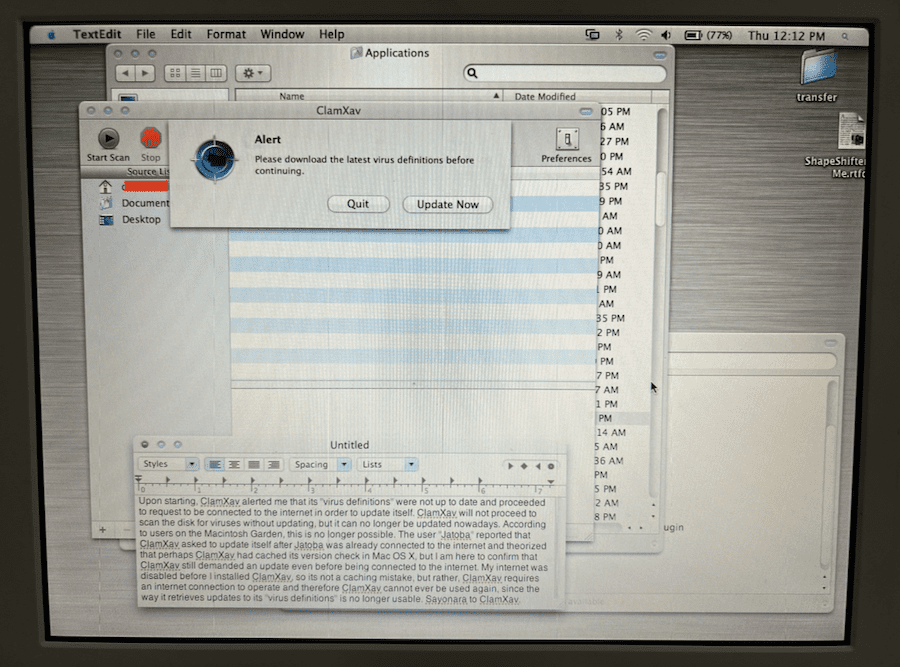The width and height of the screenshot is (900, 667).
Task: Select the left tab stop marker
Action: [x=510, y=466]
